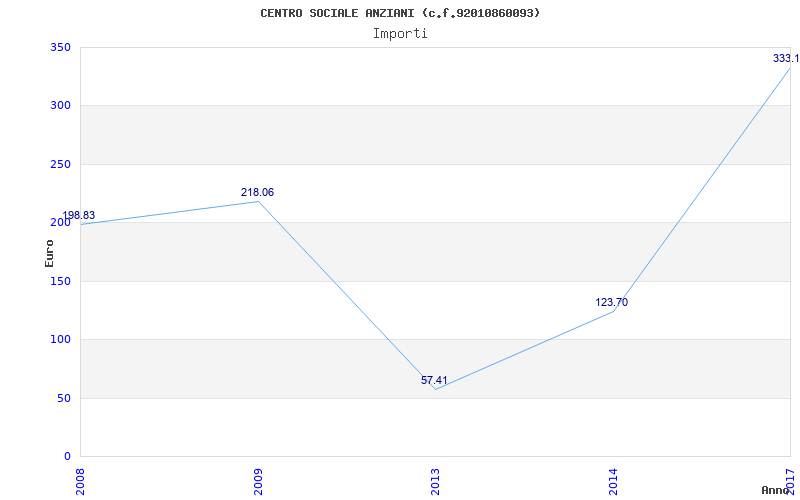Click the 2017 x-axis label
The width and height of the screenshot is (800, 500).
790,482
